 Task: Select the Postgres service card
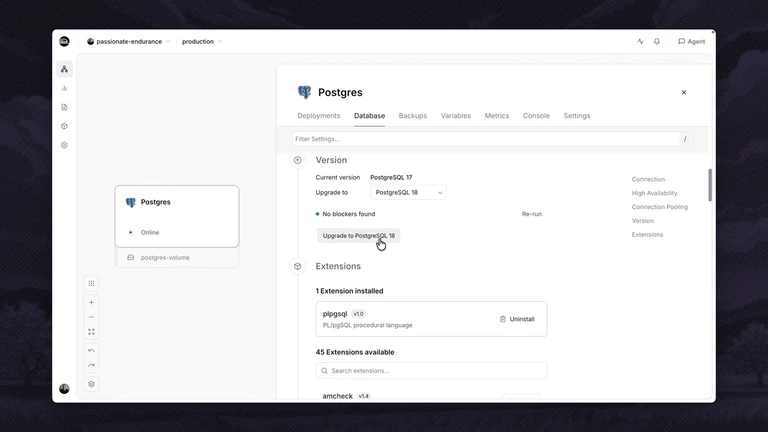pyautogui.click(x=177, y=216)
